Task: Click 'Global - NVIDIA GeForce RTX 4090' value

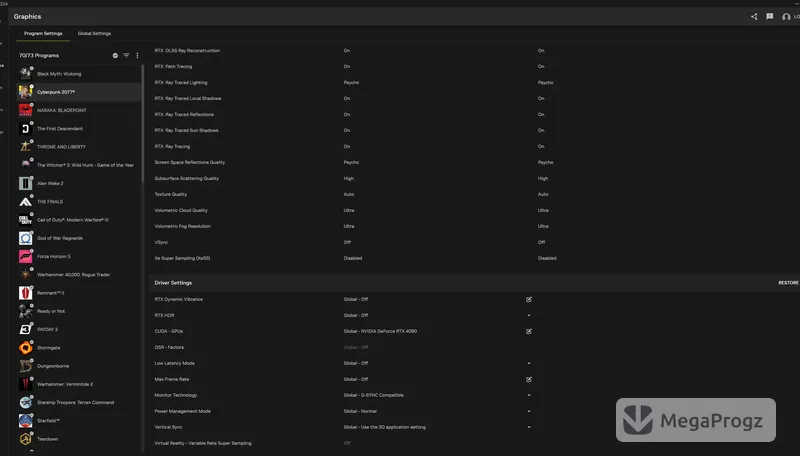Action: 380,331
